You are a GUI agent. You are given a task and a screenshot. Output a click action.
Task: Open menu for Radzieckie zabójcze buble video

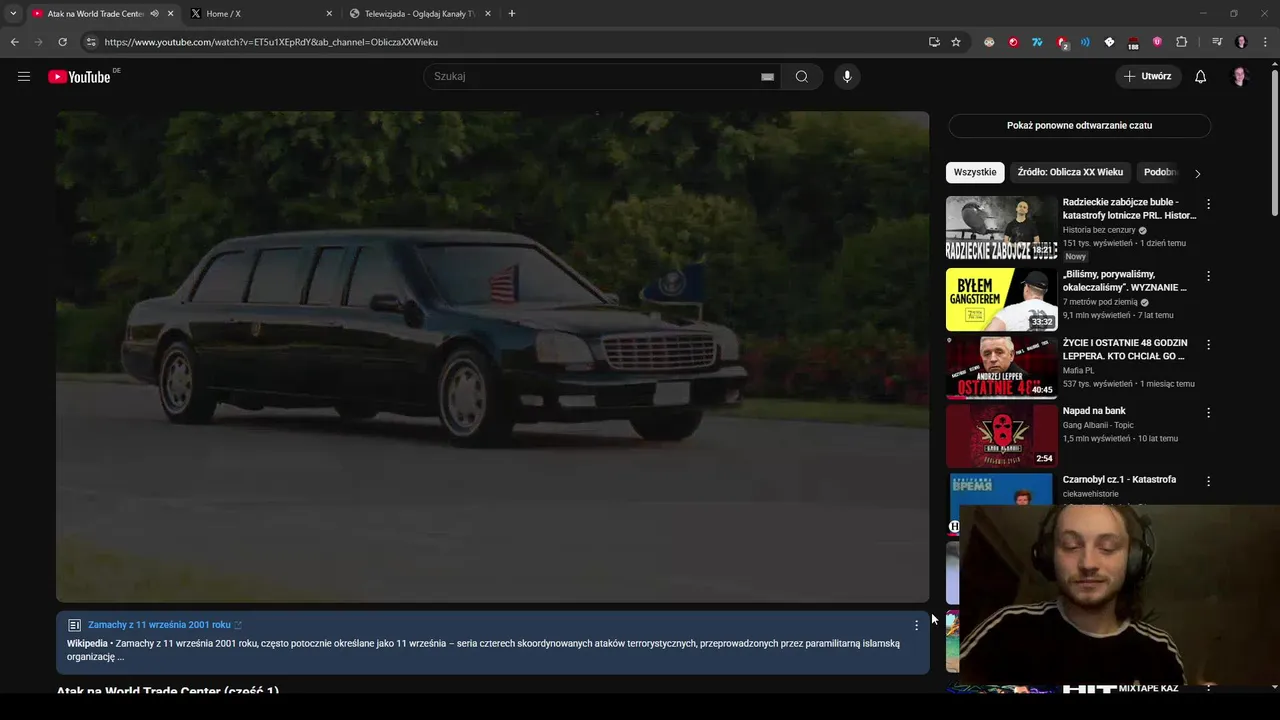(1208, 204)
